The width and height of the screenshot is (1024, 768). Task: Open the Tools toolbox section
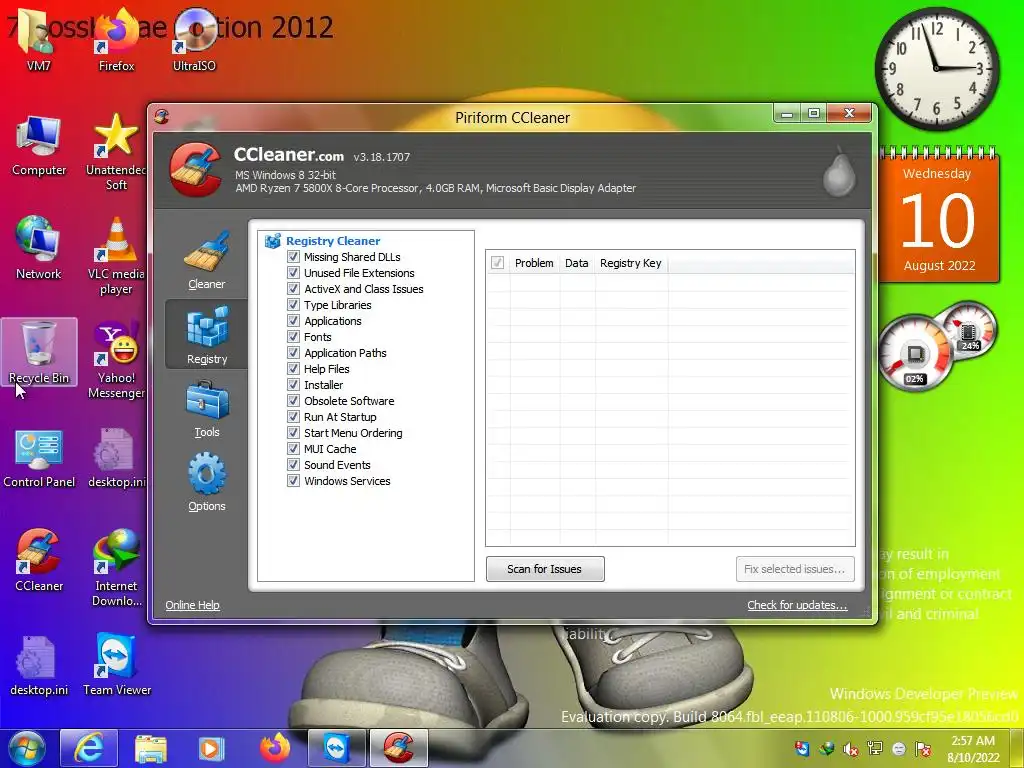pyautogui.click(x=206, y=409)
